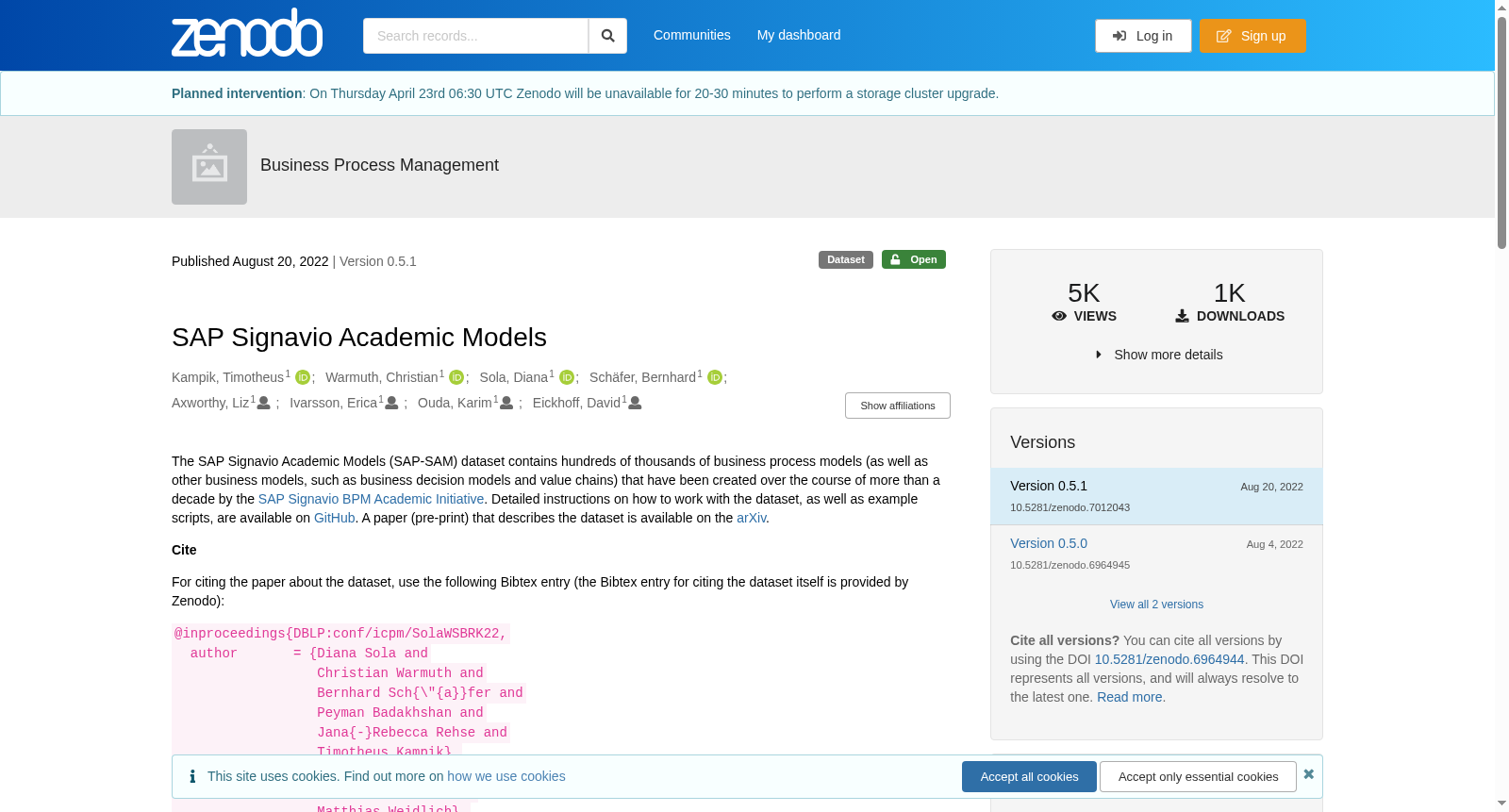This screenshot has height=812, width=1509.
Task: Click author name Kampik, Timotheus
Action: coord(228,377)
